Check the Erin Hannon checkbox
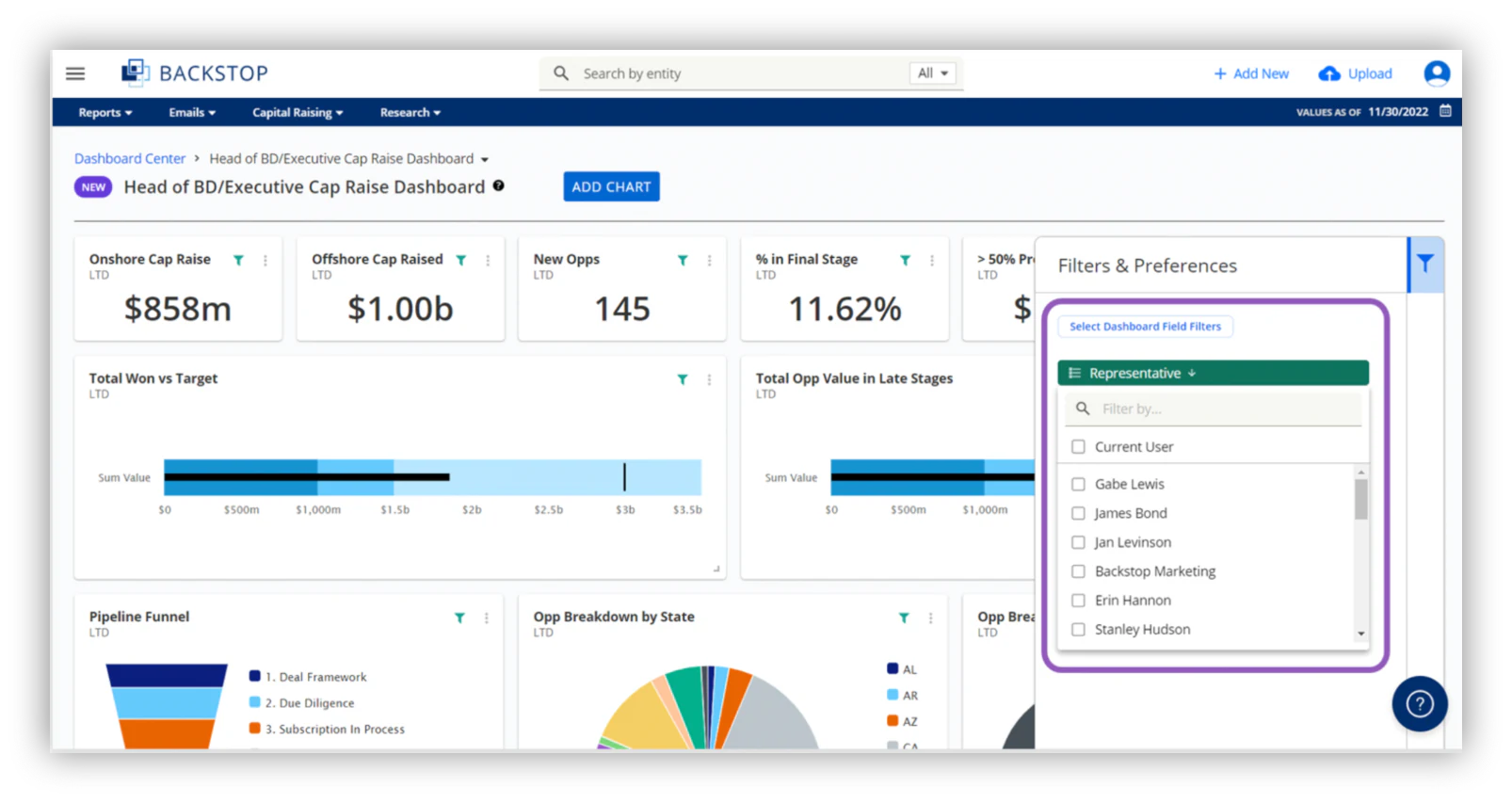The width and height of the screenshot is (1512, 803). [1078, 601]
